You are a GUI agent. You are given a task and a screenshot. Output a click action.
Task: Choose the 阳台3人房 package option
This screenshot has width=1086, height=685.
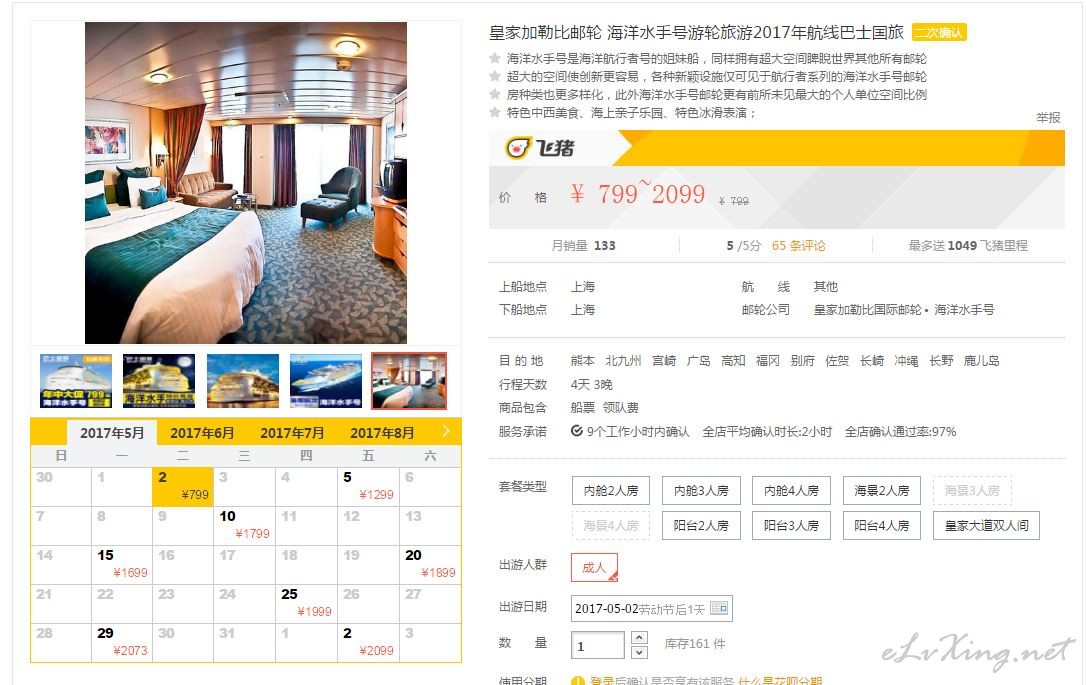[x=791, y=526]
